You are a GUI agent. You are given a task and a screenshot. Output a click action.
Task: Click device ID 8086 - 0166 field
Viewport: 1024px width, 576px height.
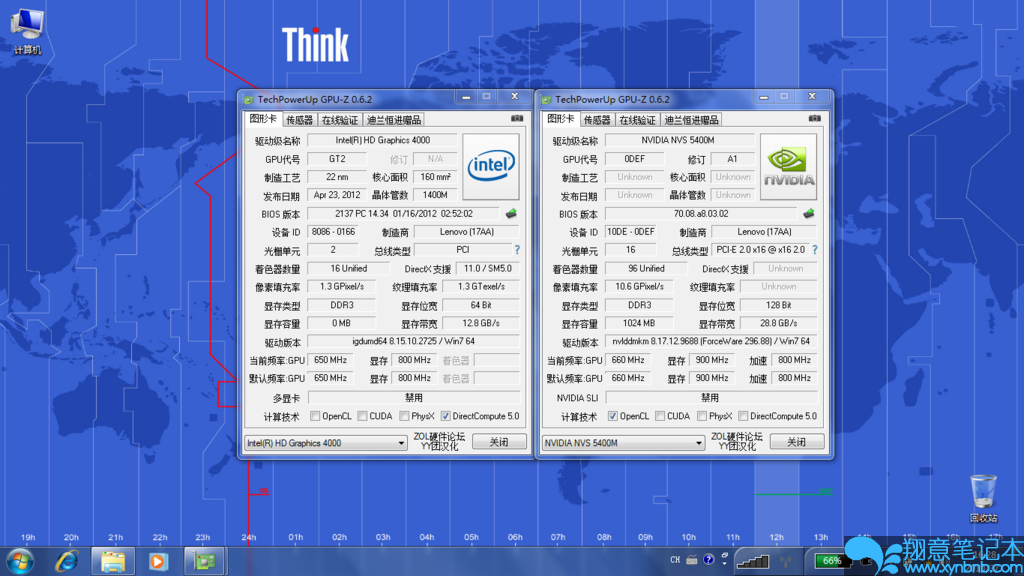coord(333,232)
